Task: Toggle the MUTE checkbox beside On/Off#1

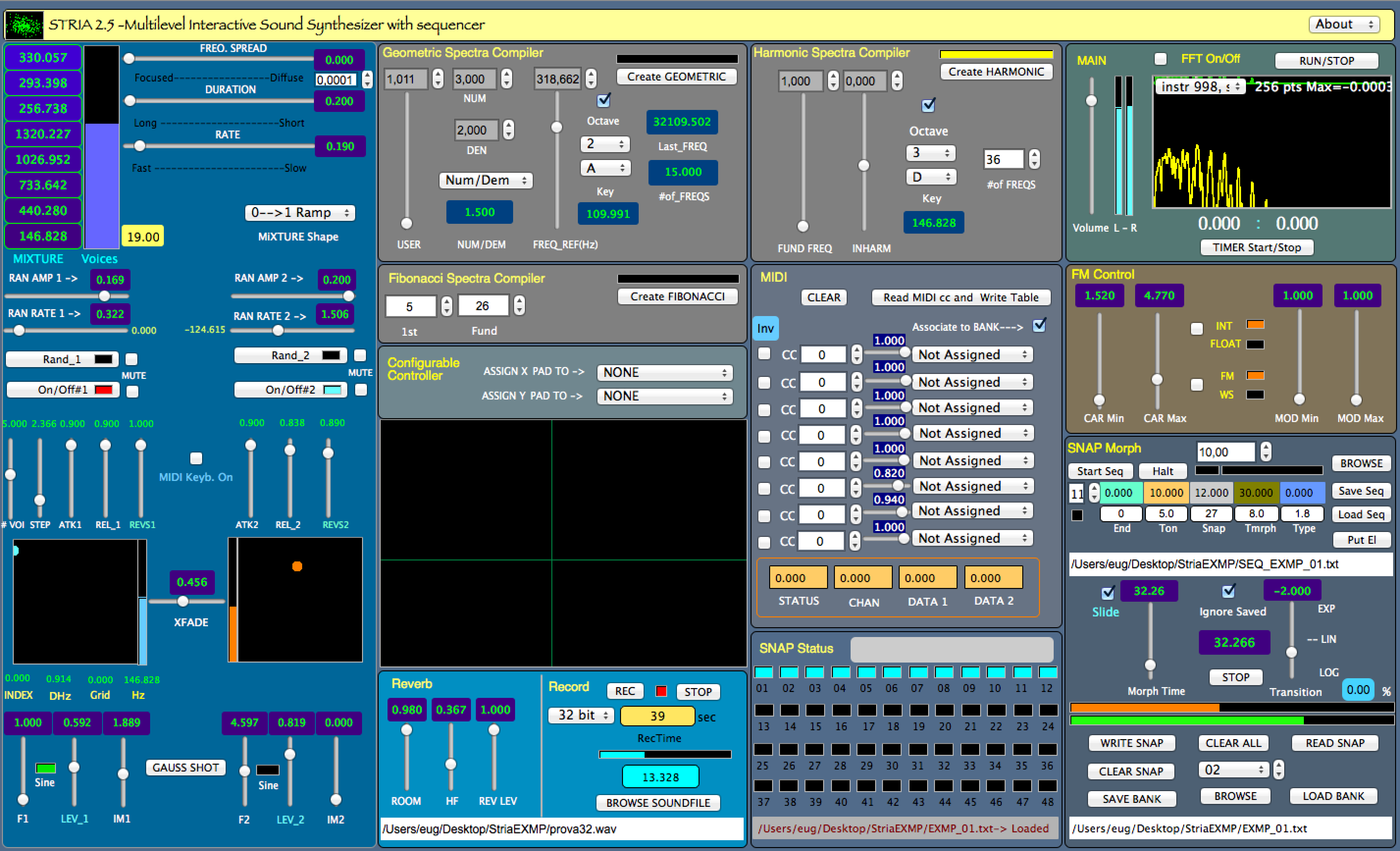Action: [x=132, y=391]
